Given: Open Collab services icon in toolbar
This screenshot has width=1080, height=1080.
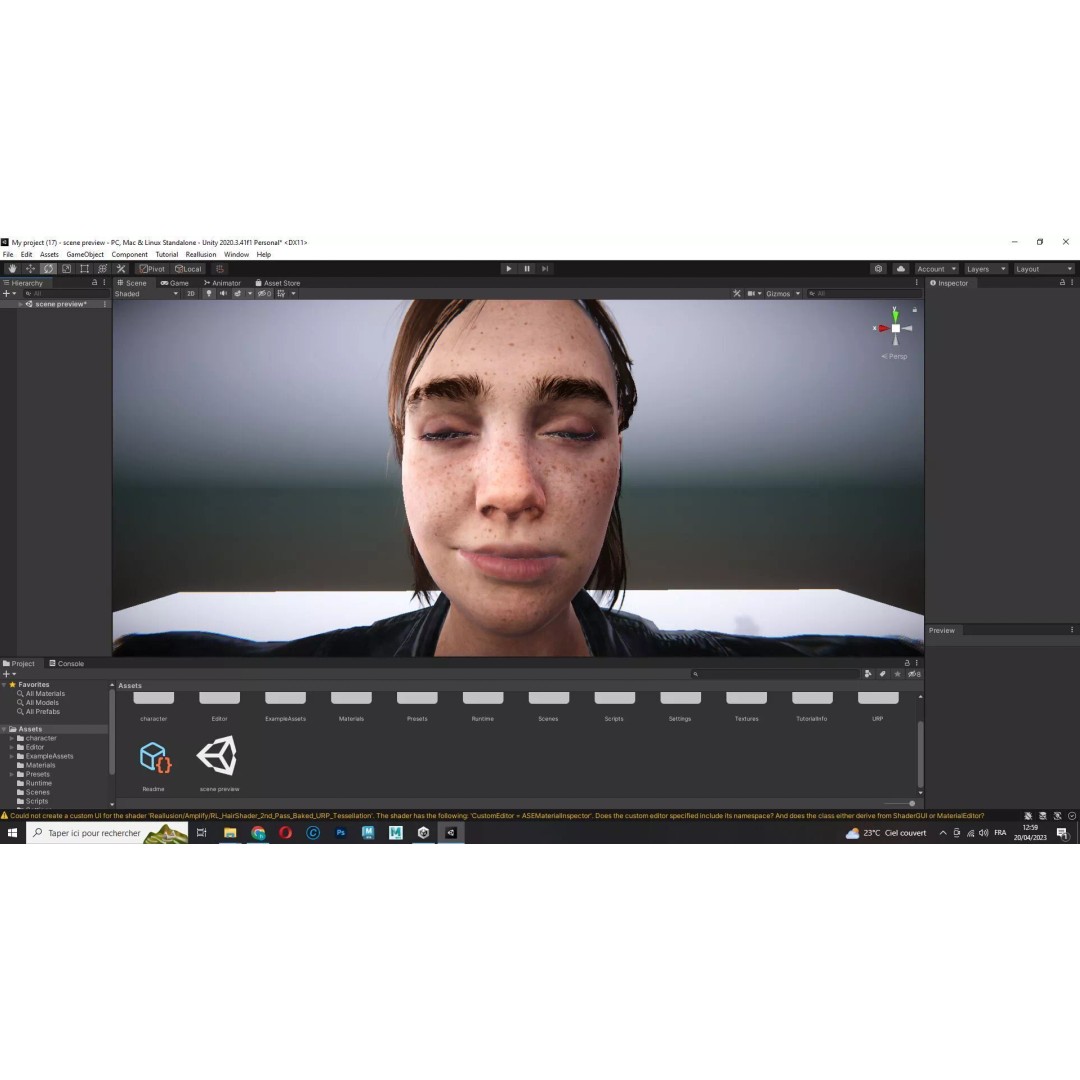Looking at the screenshot, I should (878, 269).
